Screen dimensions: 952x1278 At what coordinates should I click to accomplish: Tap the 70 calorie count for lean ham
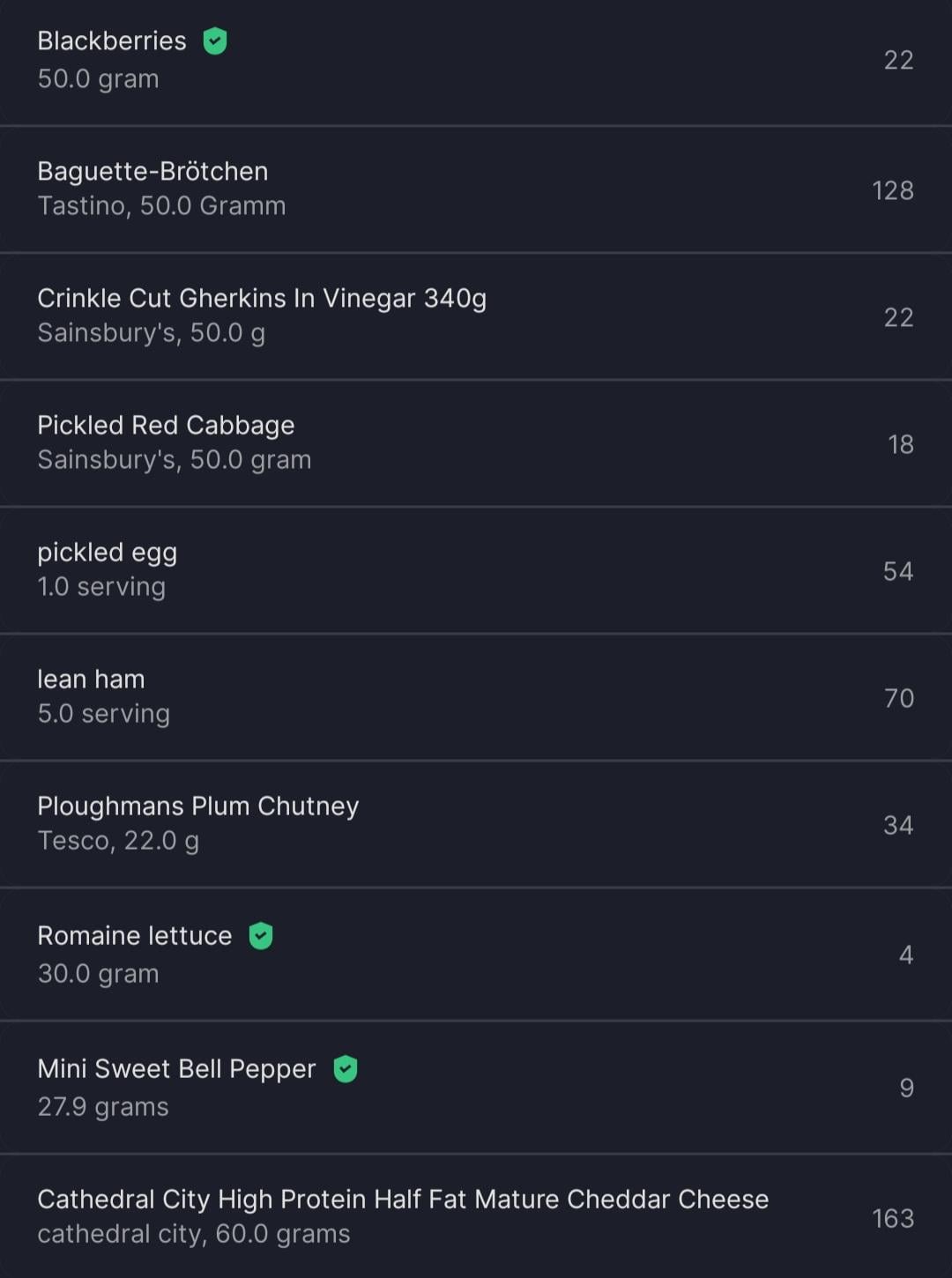coord(898,698)
